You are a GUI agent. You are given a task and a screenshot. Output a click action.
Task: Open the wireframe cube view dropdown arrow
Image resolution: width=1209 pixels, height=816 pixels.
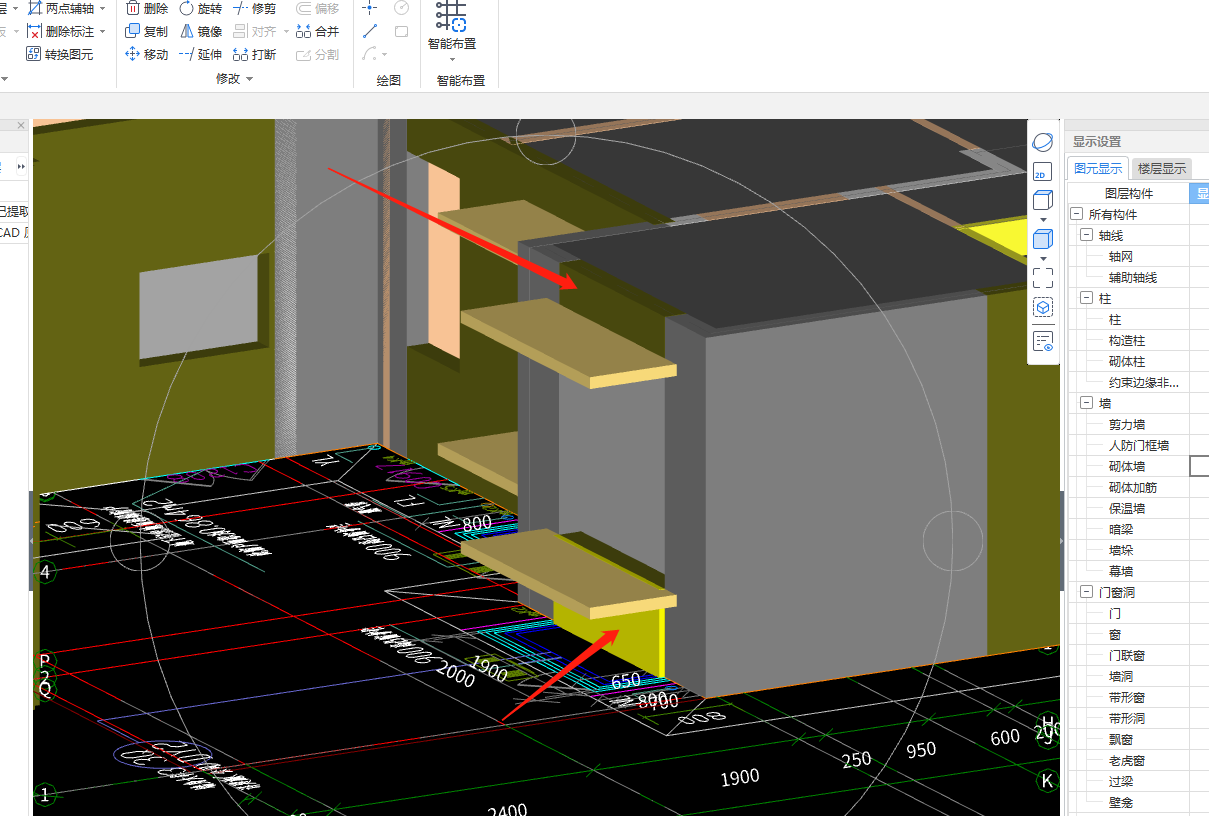(1043, 219)
